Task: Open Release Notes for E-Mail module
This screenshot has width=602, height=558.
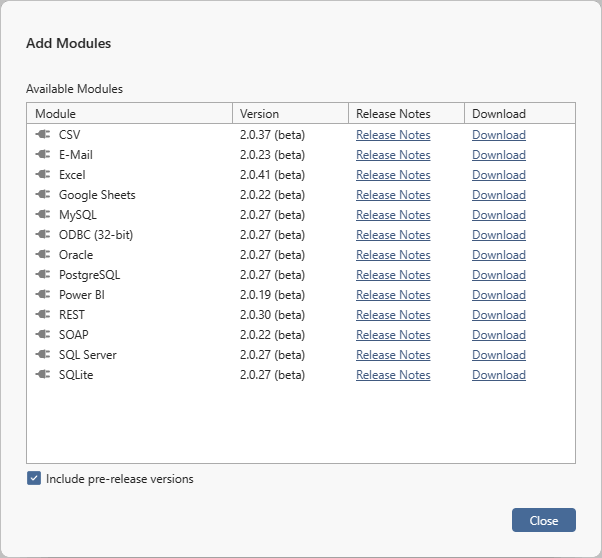Action: pyautogui.click(x=393, y=155)
